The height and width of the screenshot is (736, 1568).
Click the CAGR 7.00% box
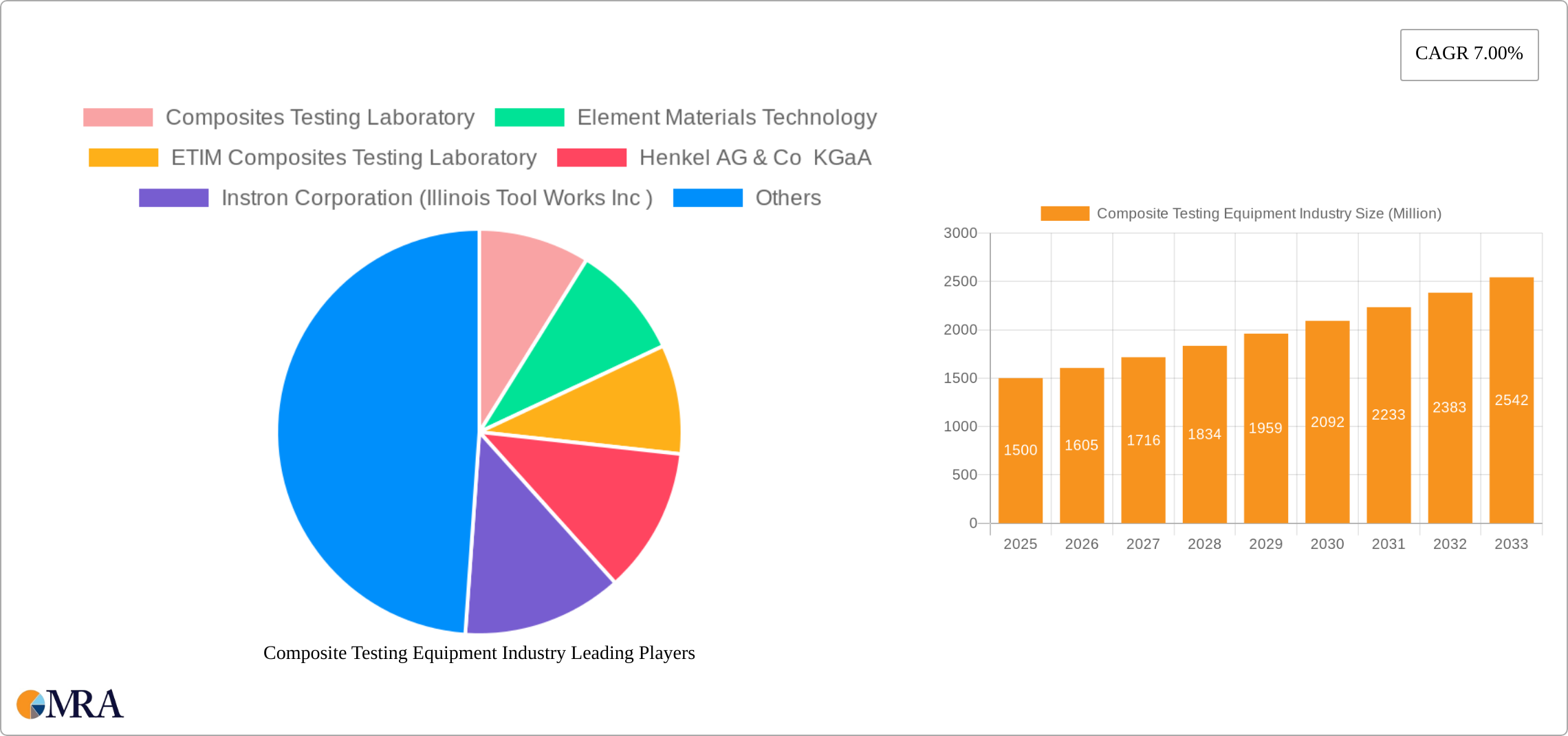coord(1469,54)
